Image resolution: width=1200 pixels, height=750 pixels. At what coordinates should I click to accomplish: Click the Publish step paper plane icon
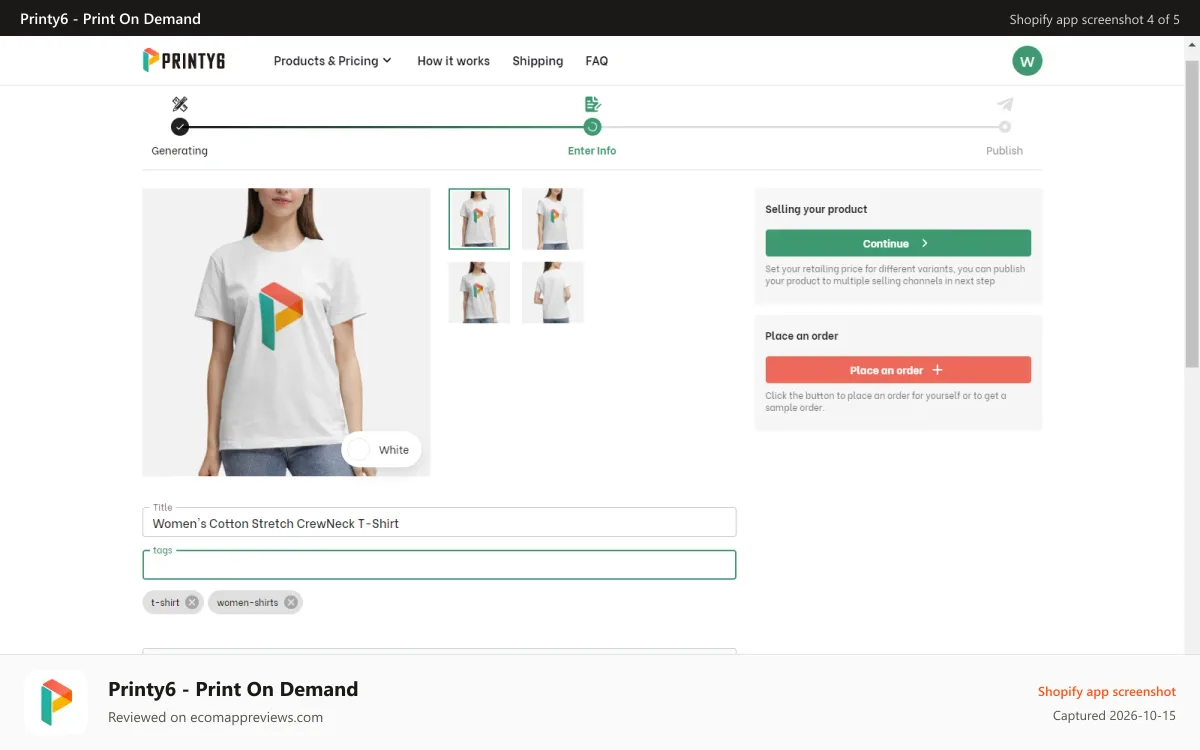coord(1005,104)
